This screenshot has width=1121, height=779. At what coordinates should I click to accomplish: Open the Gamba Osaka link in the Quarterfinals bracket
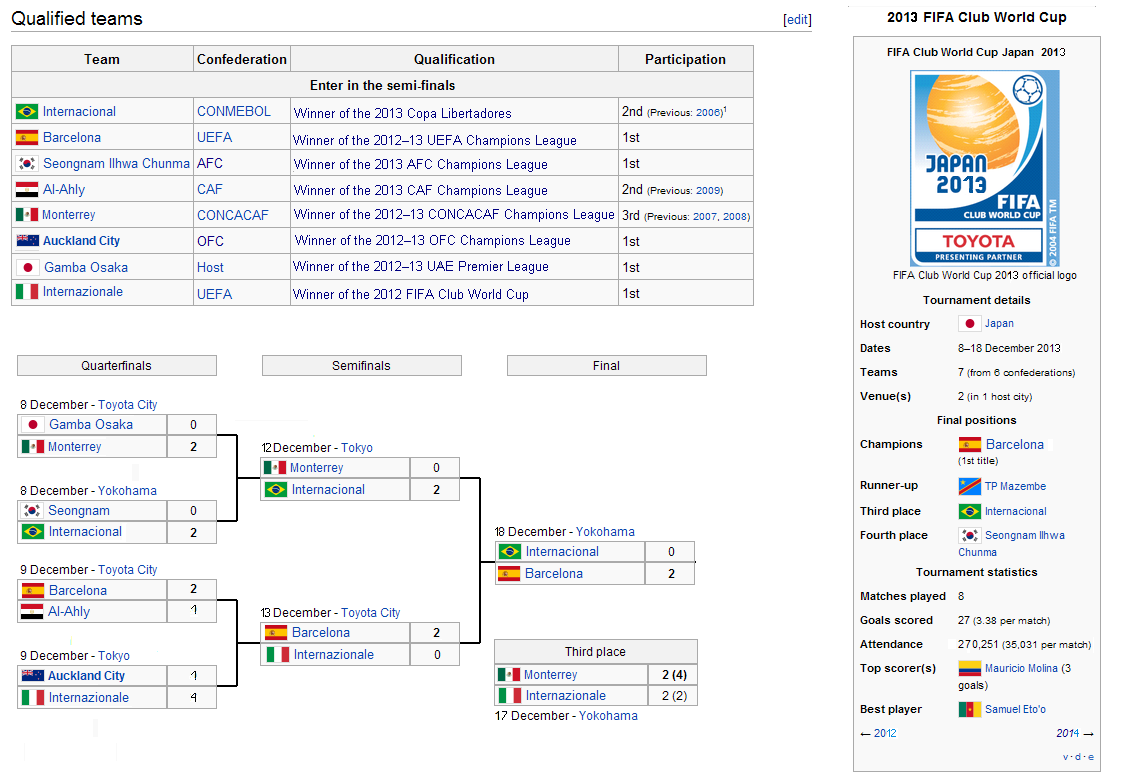click(90, 424)
